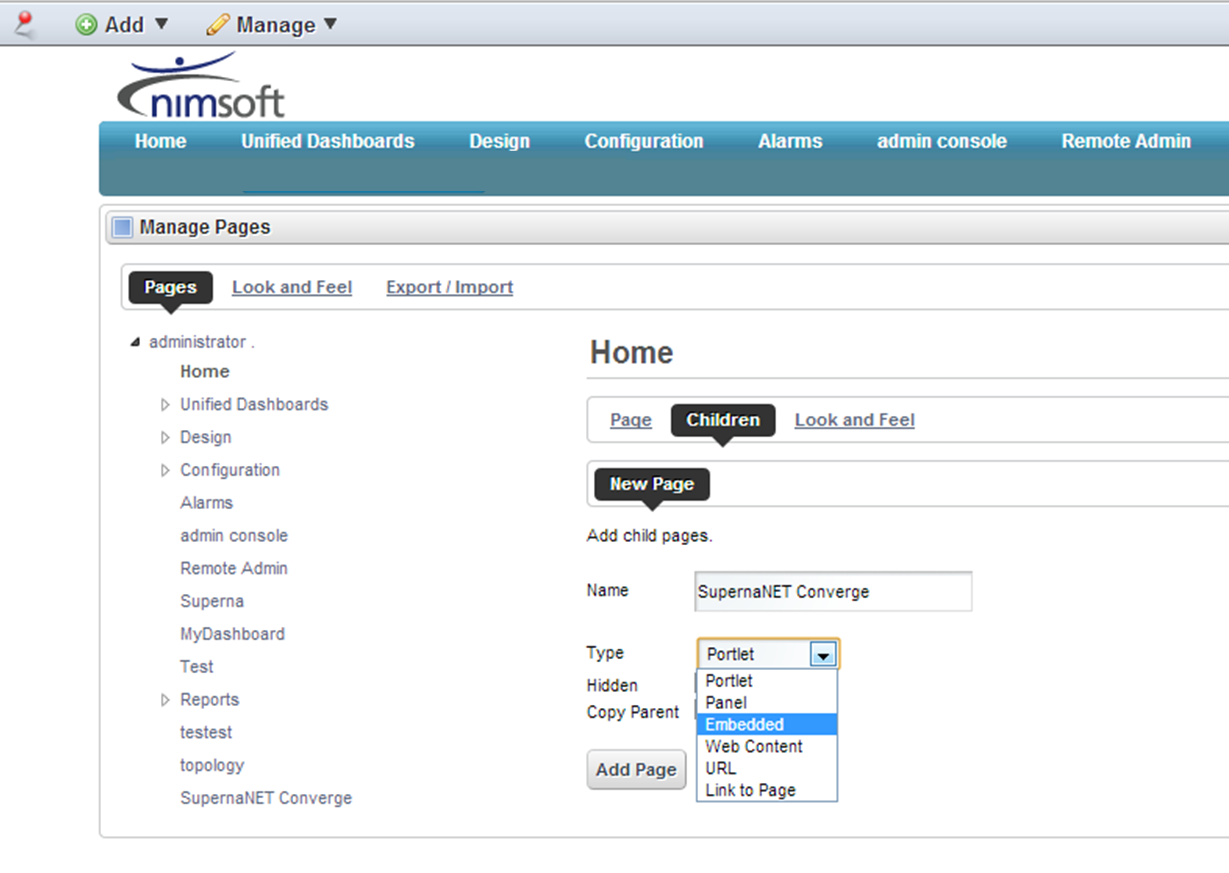
Task: Select Unified Dashboards in page tree
Action: (x=254, y=405)
